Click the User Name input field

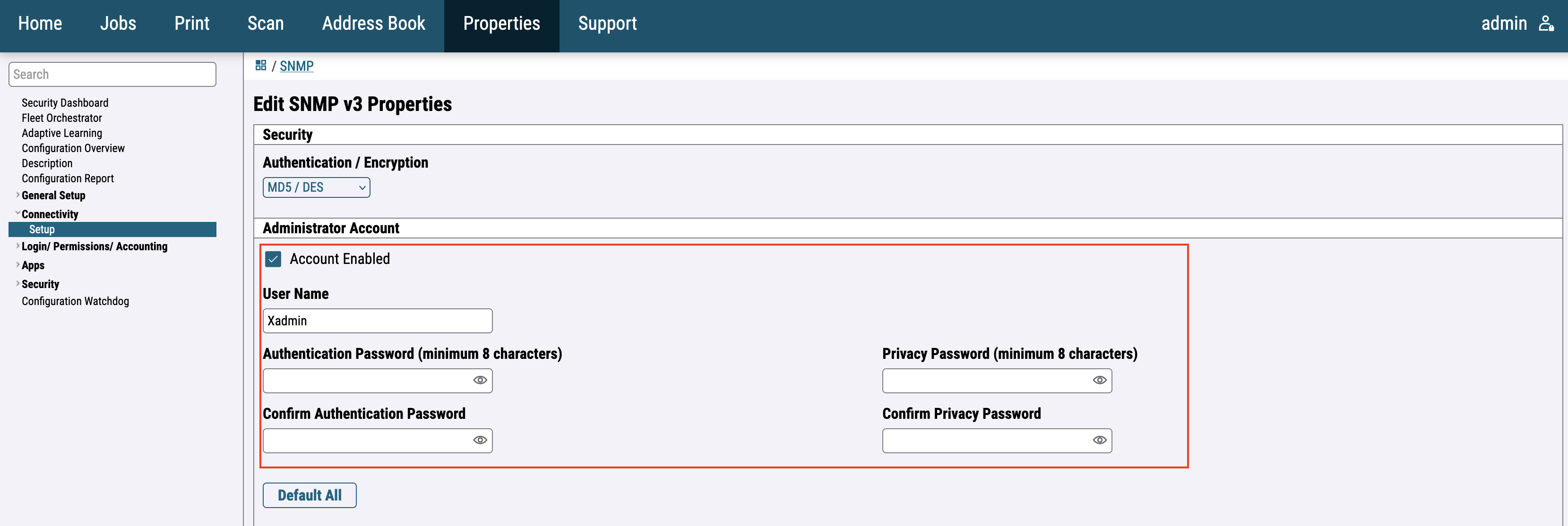(x=377, y=321)
